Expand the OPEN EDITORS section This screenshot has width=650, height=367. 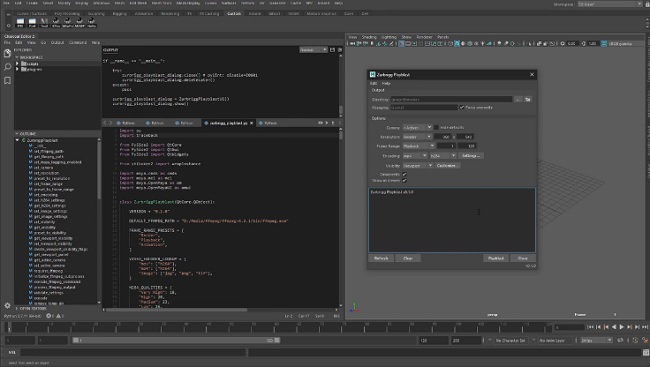(x=17, y=309)
